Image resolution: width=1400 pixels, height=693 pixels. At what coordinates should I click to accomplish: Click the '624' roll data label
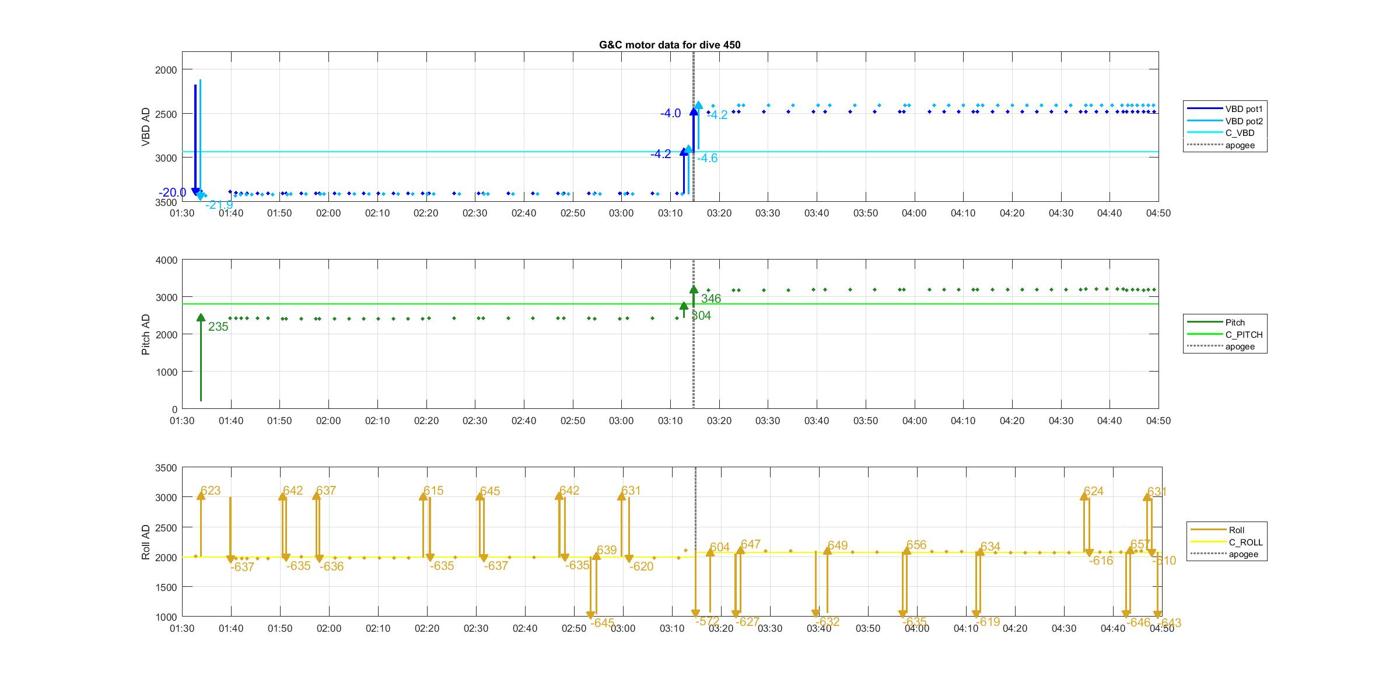pyautogui.click(x=1094, y=491)
